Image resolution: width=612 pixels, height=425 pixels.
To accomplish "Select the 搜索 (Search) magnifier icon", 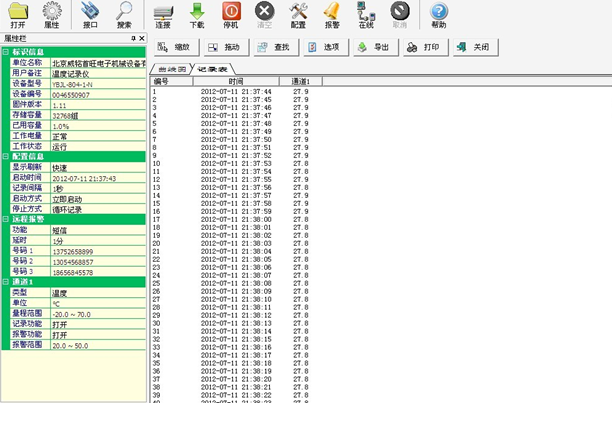I will pyautogui.click(x=124, y=14).
